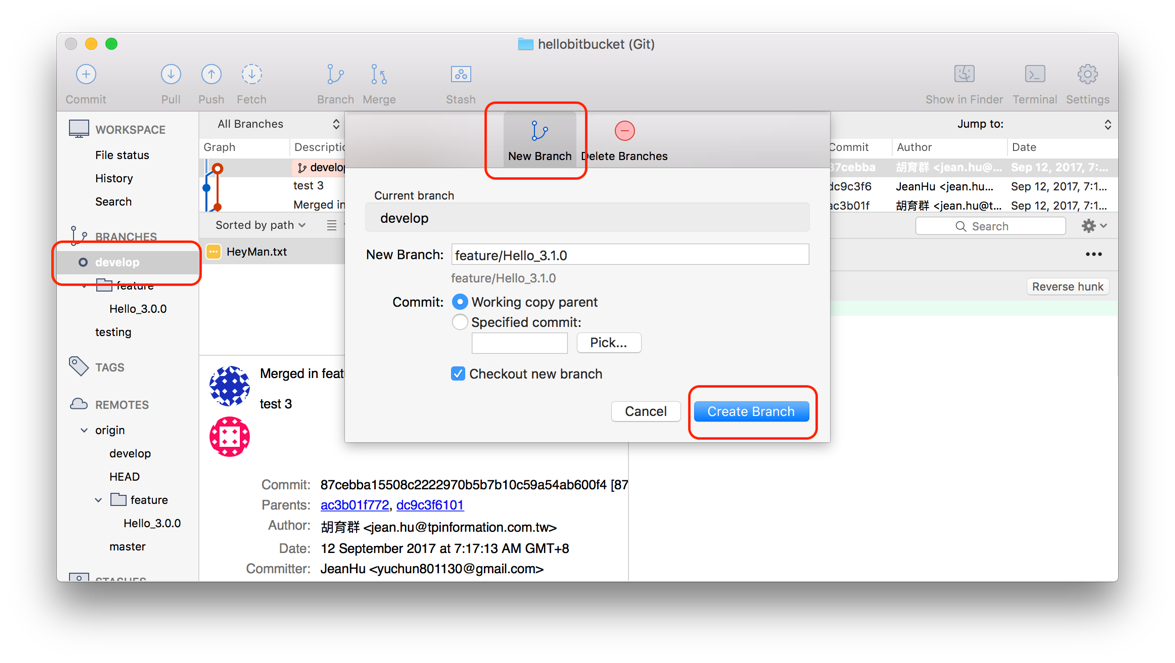
Task: Click the pink committer avatar
Action: point(229,437)
